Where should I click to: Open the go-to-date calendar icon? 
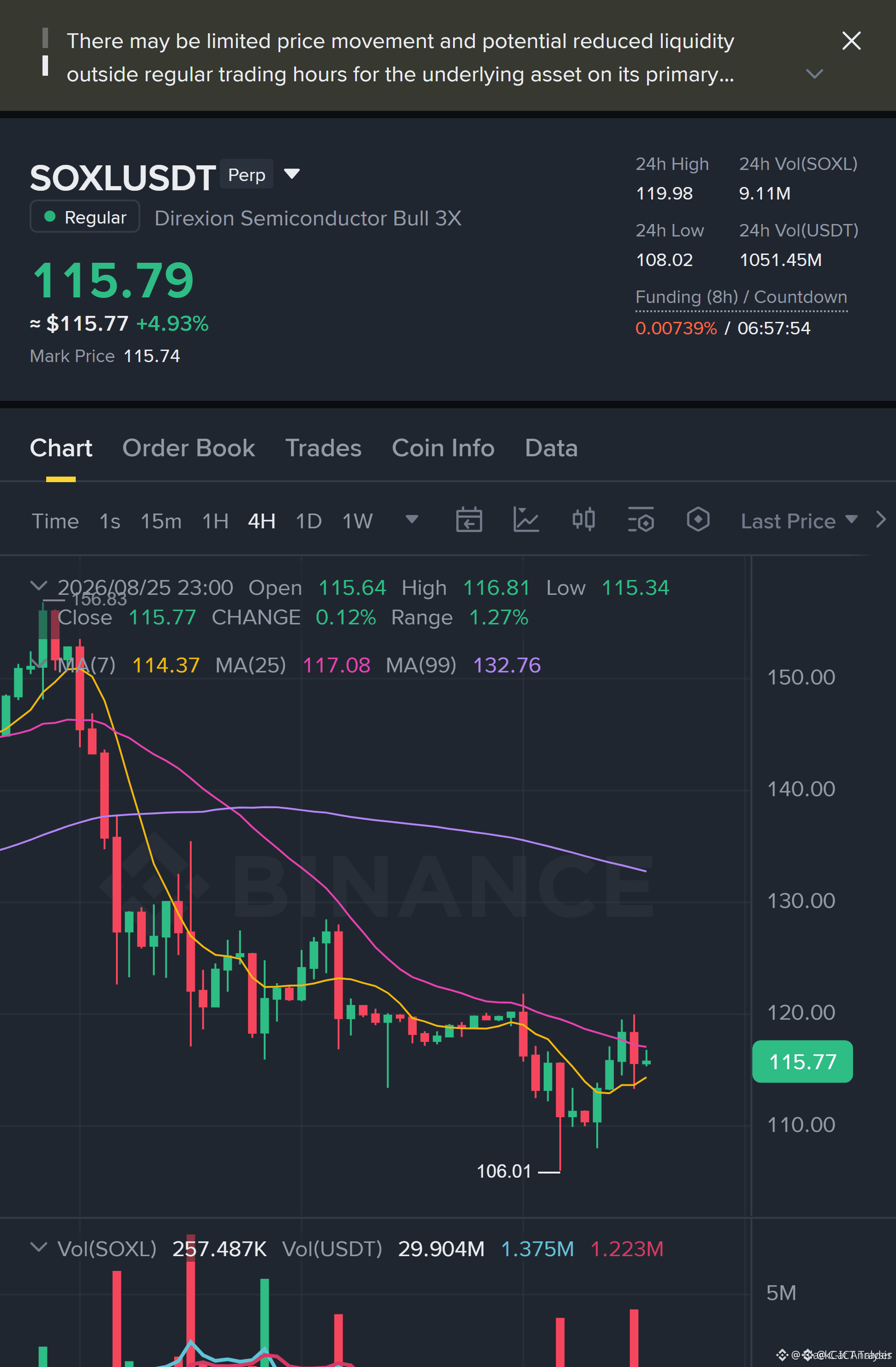coord(469,520)
